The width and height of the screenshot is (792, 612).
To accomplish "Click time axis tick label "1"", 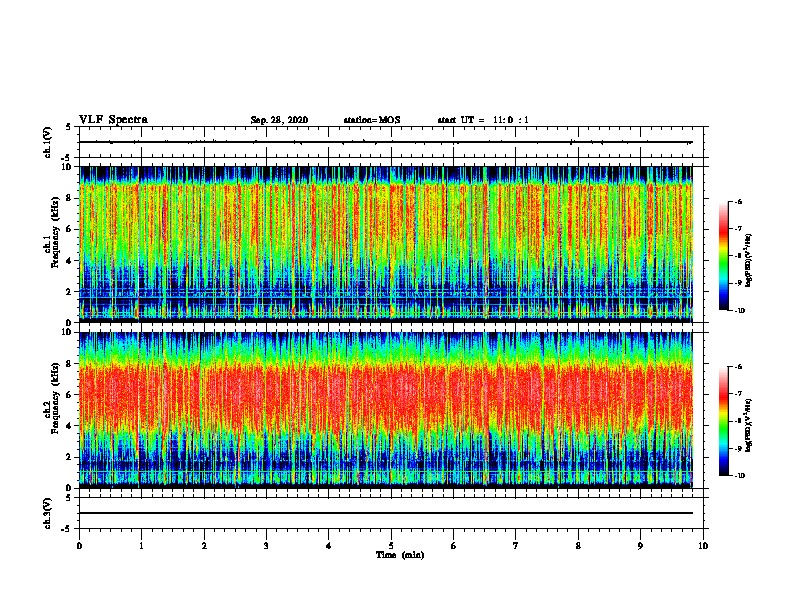I will point(141,546).
